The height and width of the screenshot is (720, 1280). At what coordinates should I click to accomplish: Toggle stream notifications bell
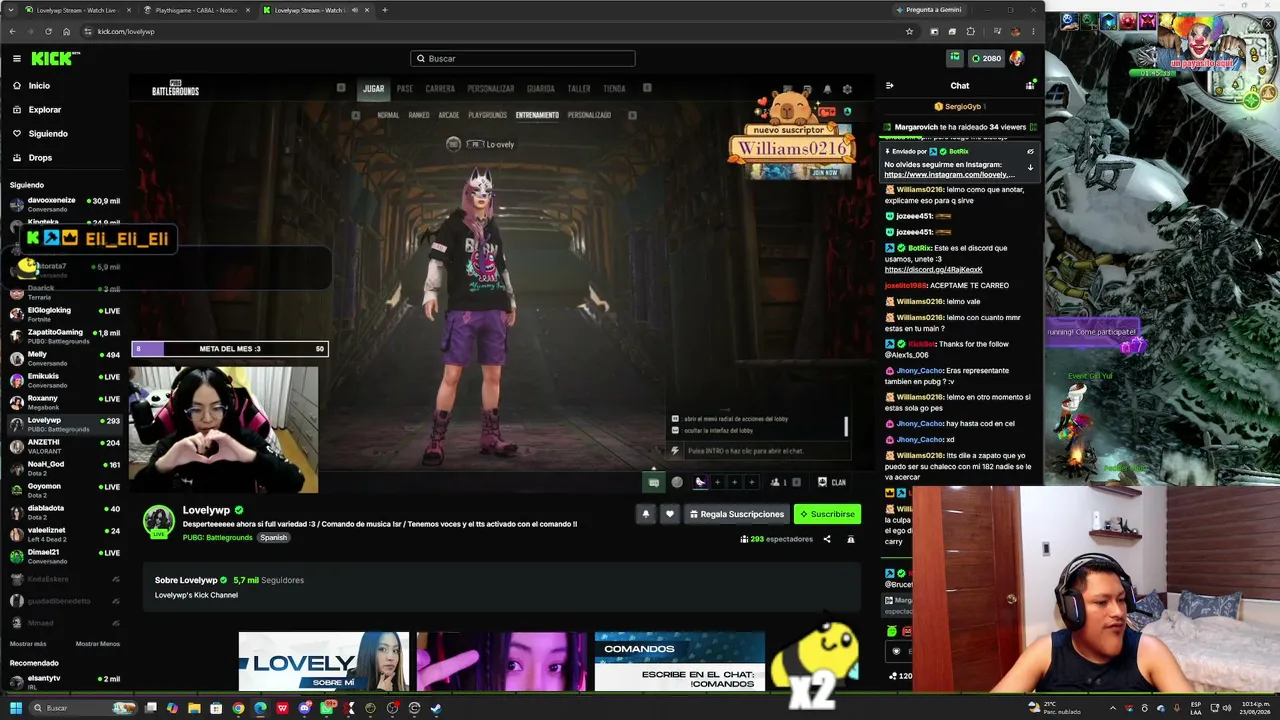pyautogui.click(x=646, y=514)
